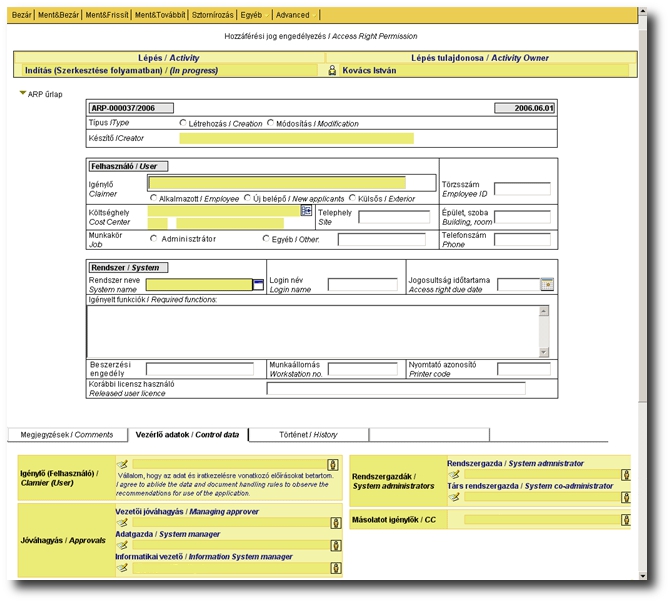Click the Rendszer neve / System name field
670x603 pixels.
tap(199, 285)
